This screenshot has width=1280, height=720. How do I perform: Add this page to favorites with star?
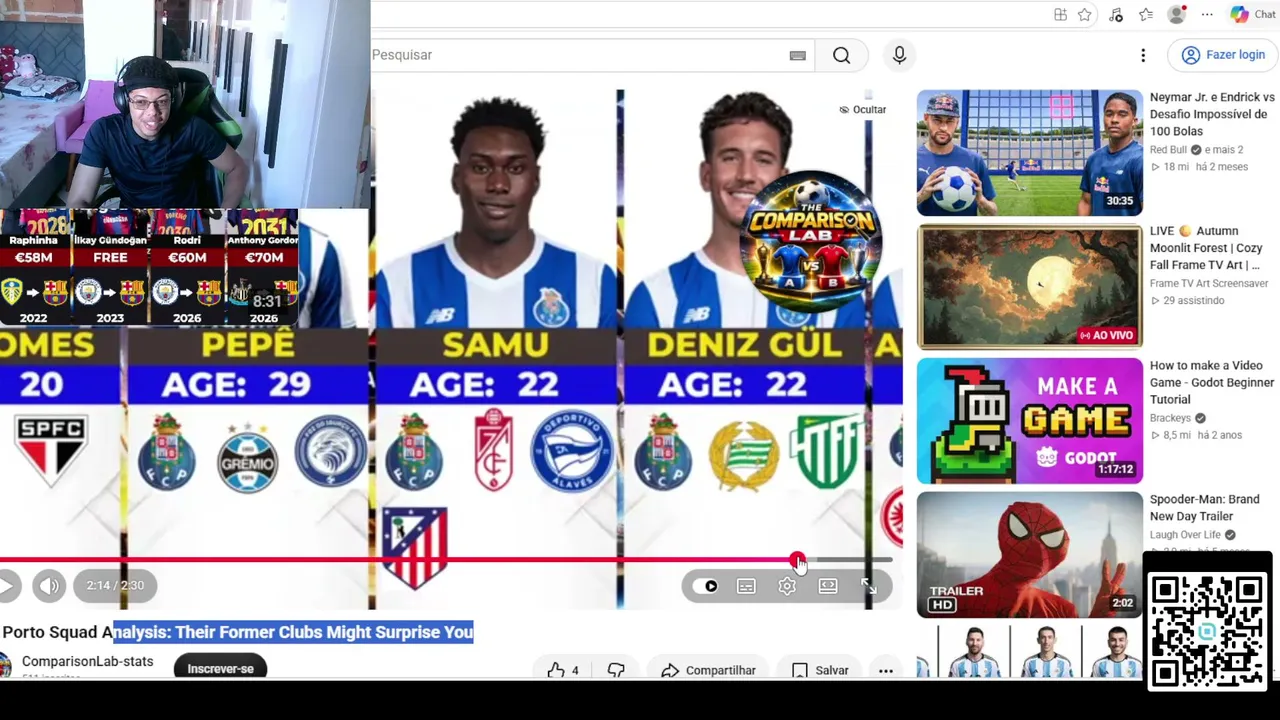(1086, 14)
